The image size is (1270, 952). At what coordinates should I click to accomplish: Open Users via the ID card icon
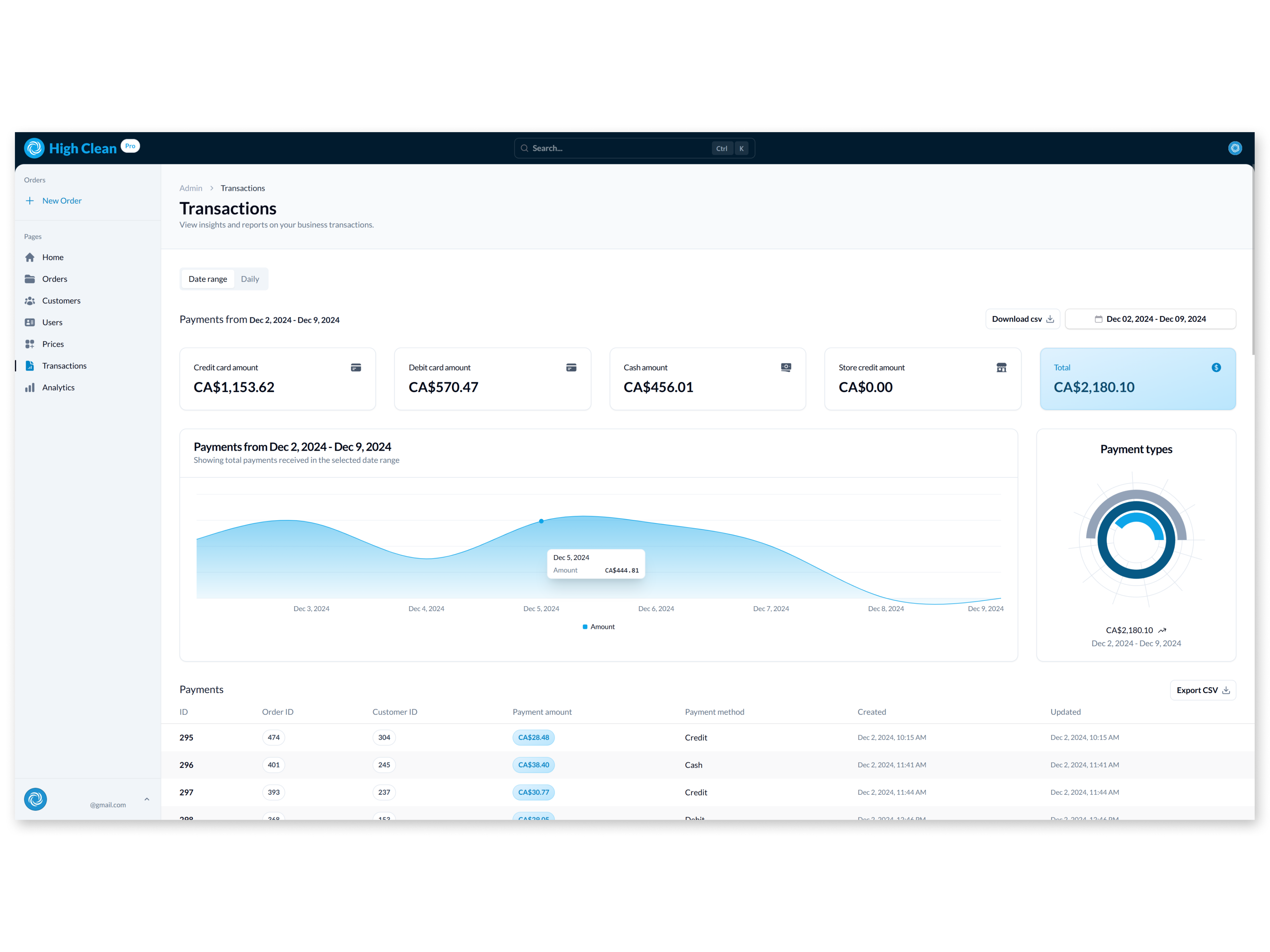[x=30, y=322]
